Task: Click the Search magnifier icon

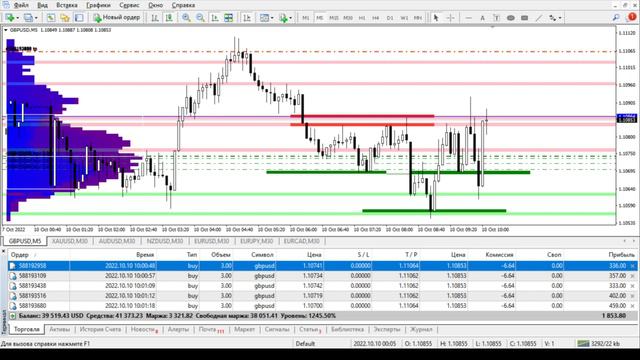Action: [x=616, y=18]
